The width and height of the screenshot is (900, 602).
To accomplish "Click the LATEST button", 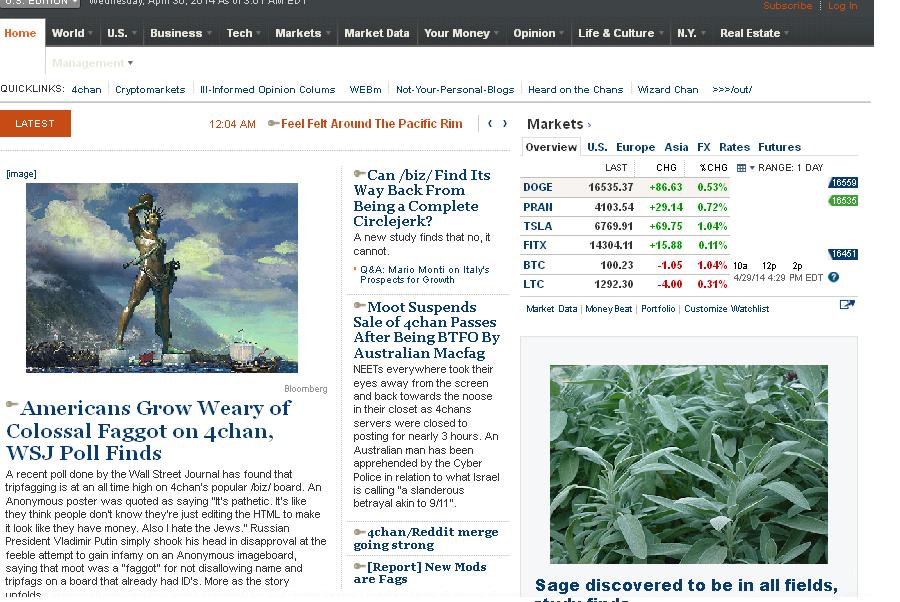I will pos(35,123).
